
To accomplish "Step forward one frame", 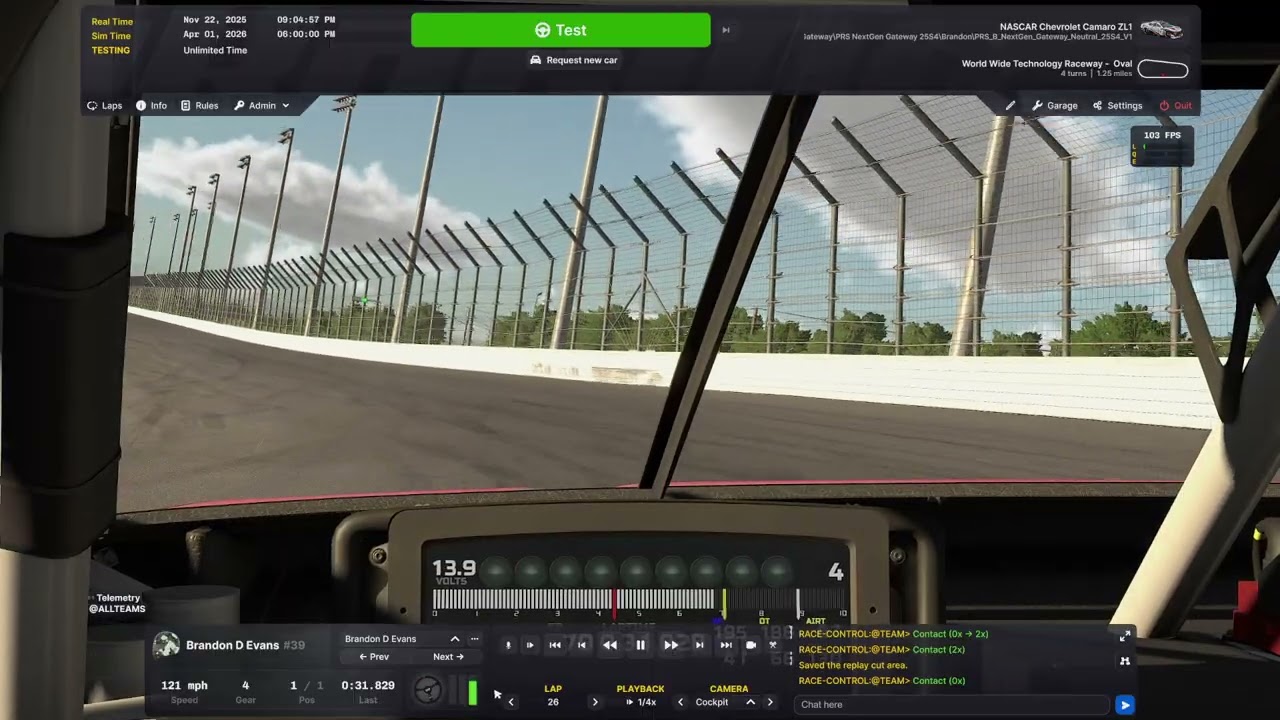I will tap(699, 645).
